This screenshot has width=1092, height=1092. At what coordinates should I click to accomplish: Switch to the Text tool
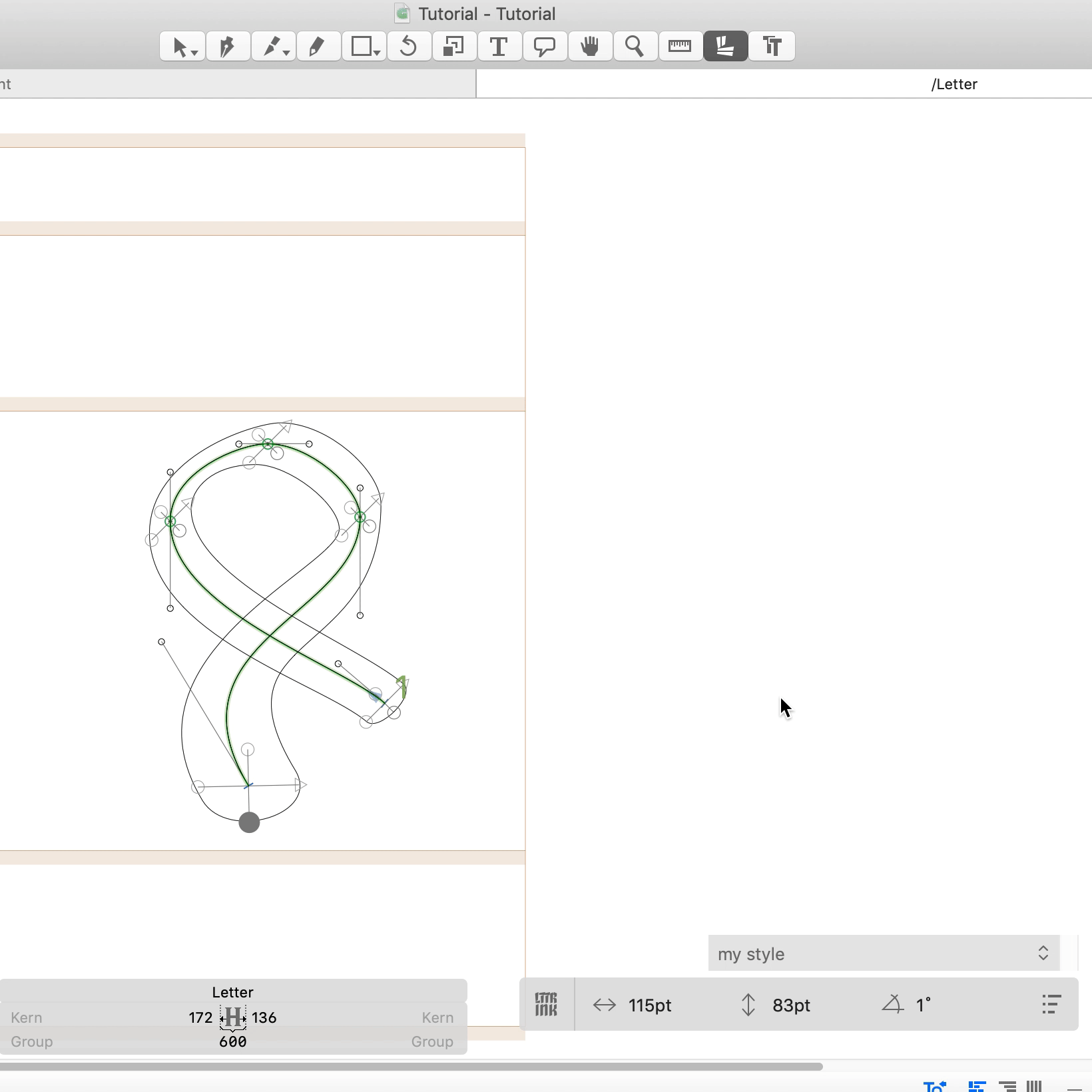pos(500,47)
